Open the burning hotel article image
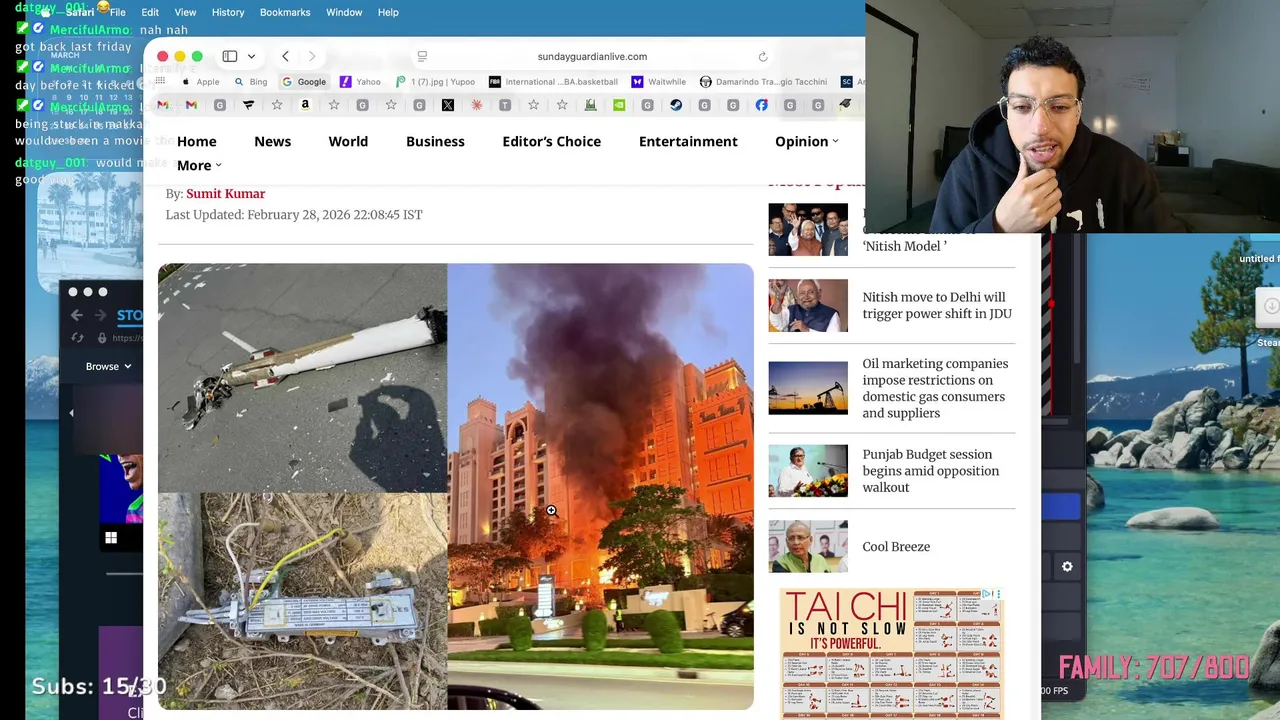Image resolution: width=1280 pixels, height=720 pixels. pos(600,486)
